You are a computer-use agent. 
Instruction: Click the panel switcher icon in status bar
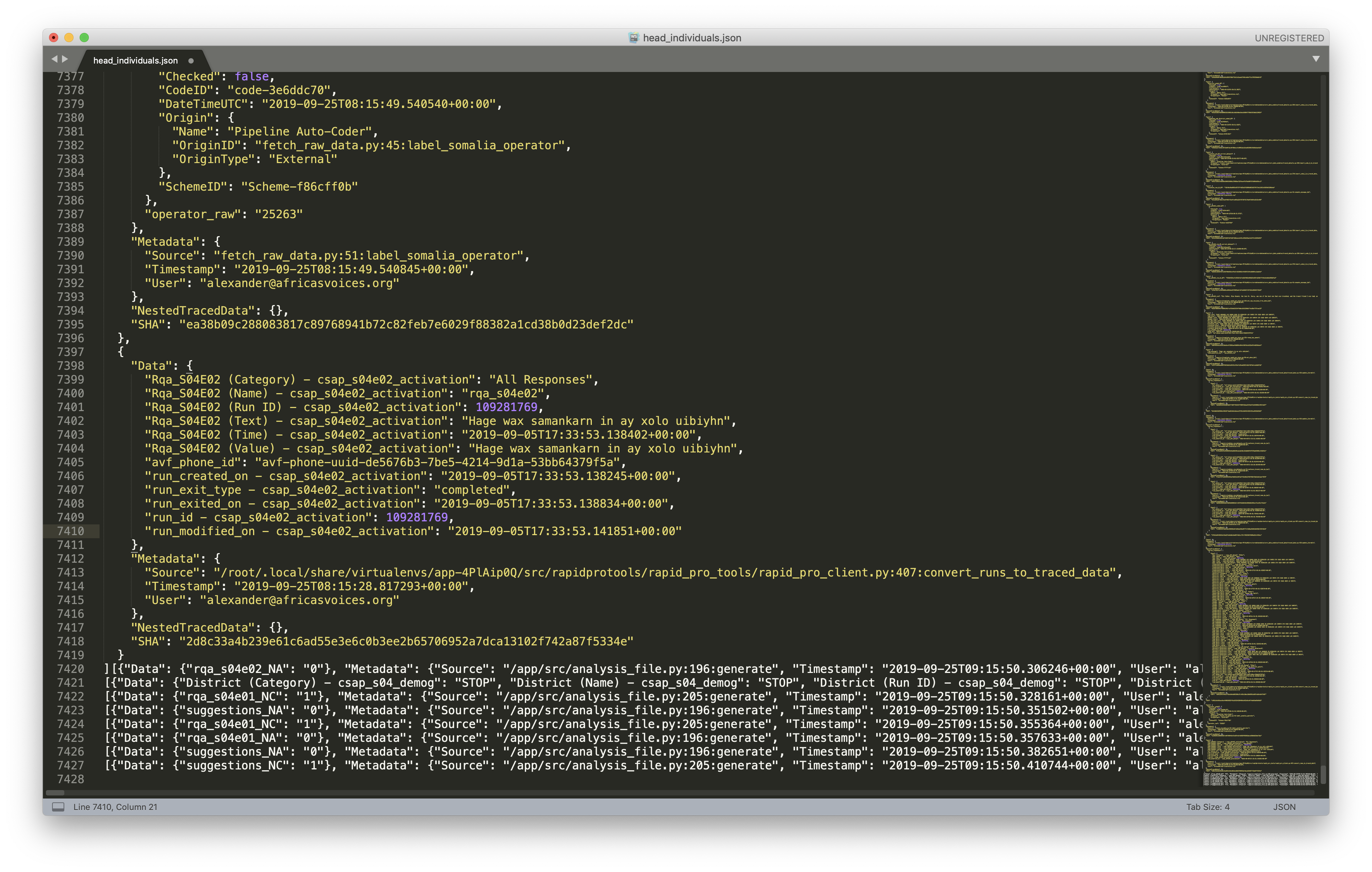click(58, 807)
